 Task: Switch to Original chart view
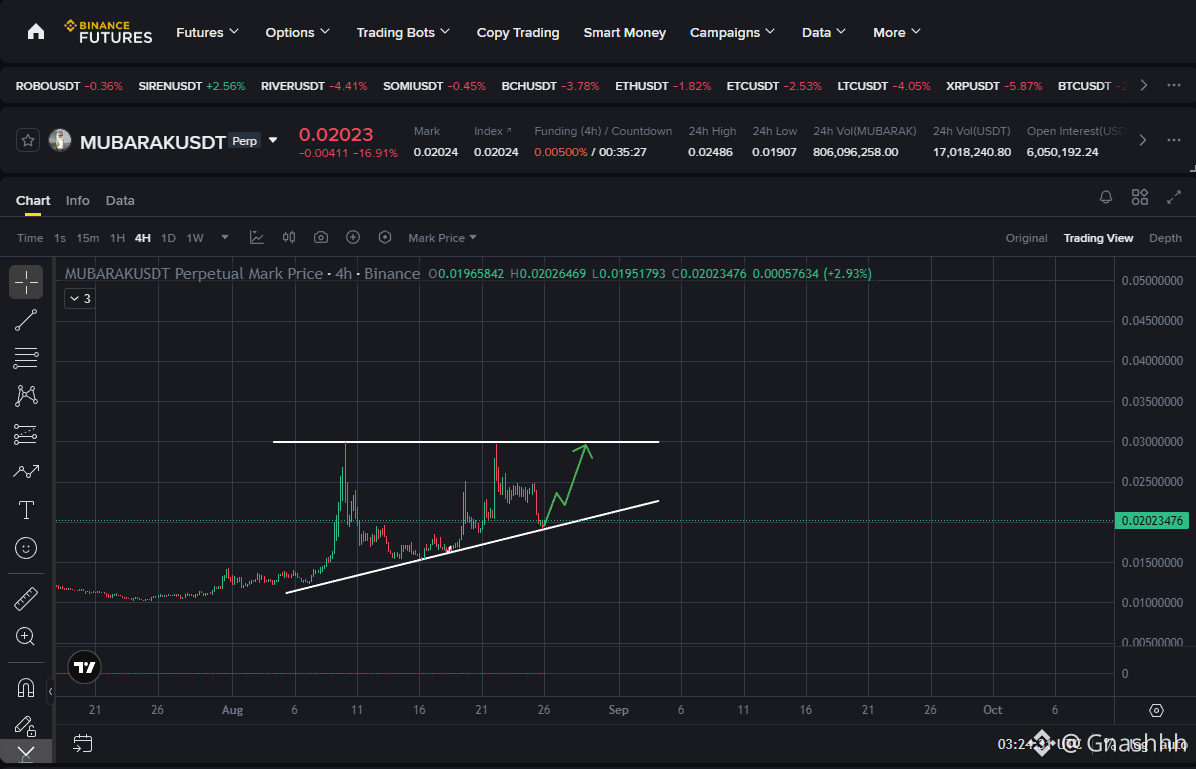click(x=1026, y=238)
